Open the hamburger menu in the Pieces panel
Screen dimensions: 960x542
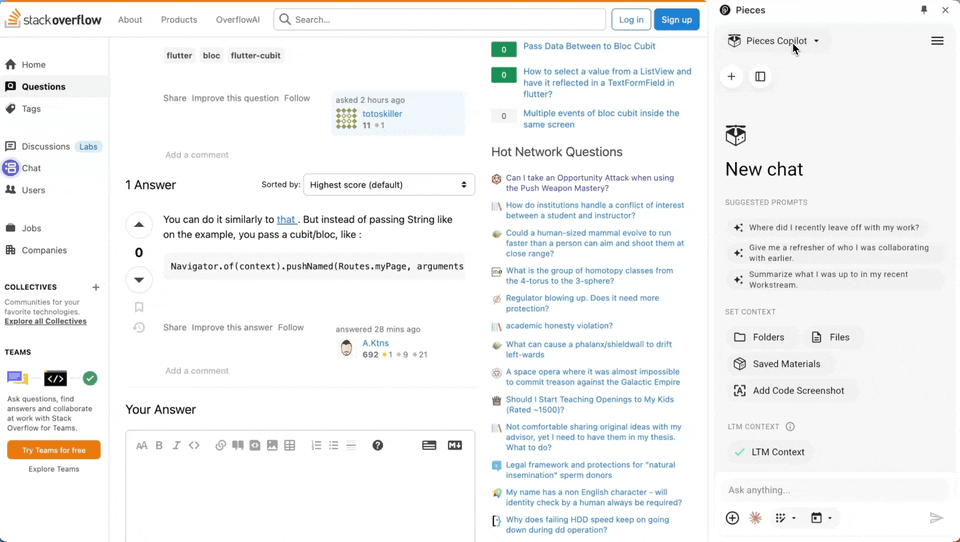937,41
